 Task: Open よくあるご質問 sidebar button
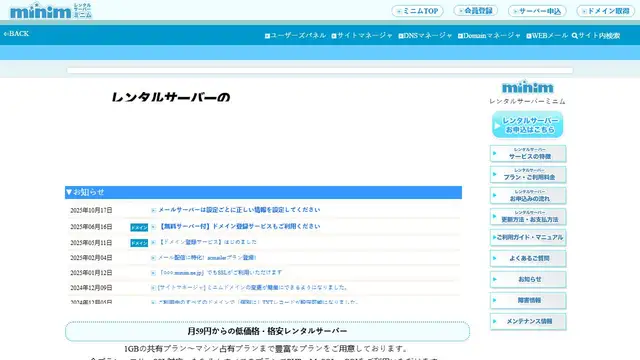tap(528, 258)
